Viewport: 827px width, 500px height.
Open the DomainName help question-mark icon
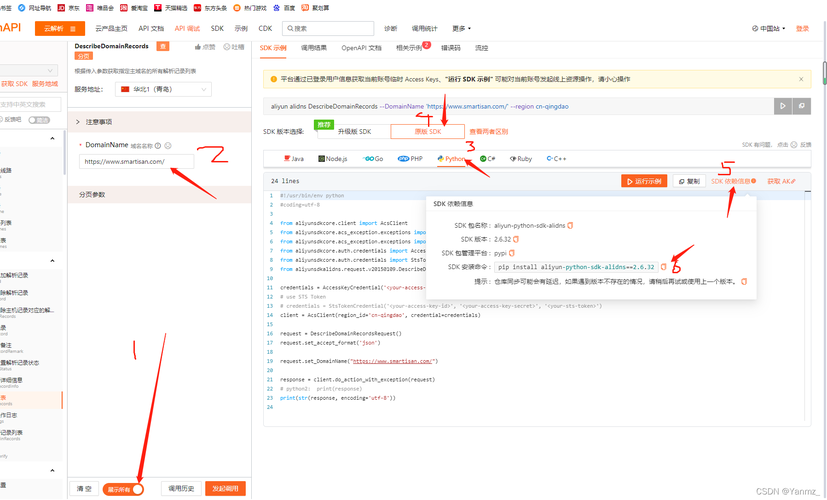click(x=158, y=146)
